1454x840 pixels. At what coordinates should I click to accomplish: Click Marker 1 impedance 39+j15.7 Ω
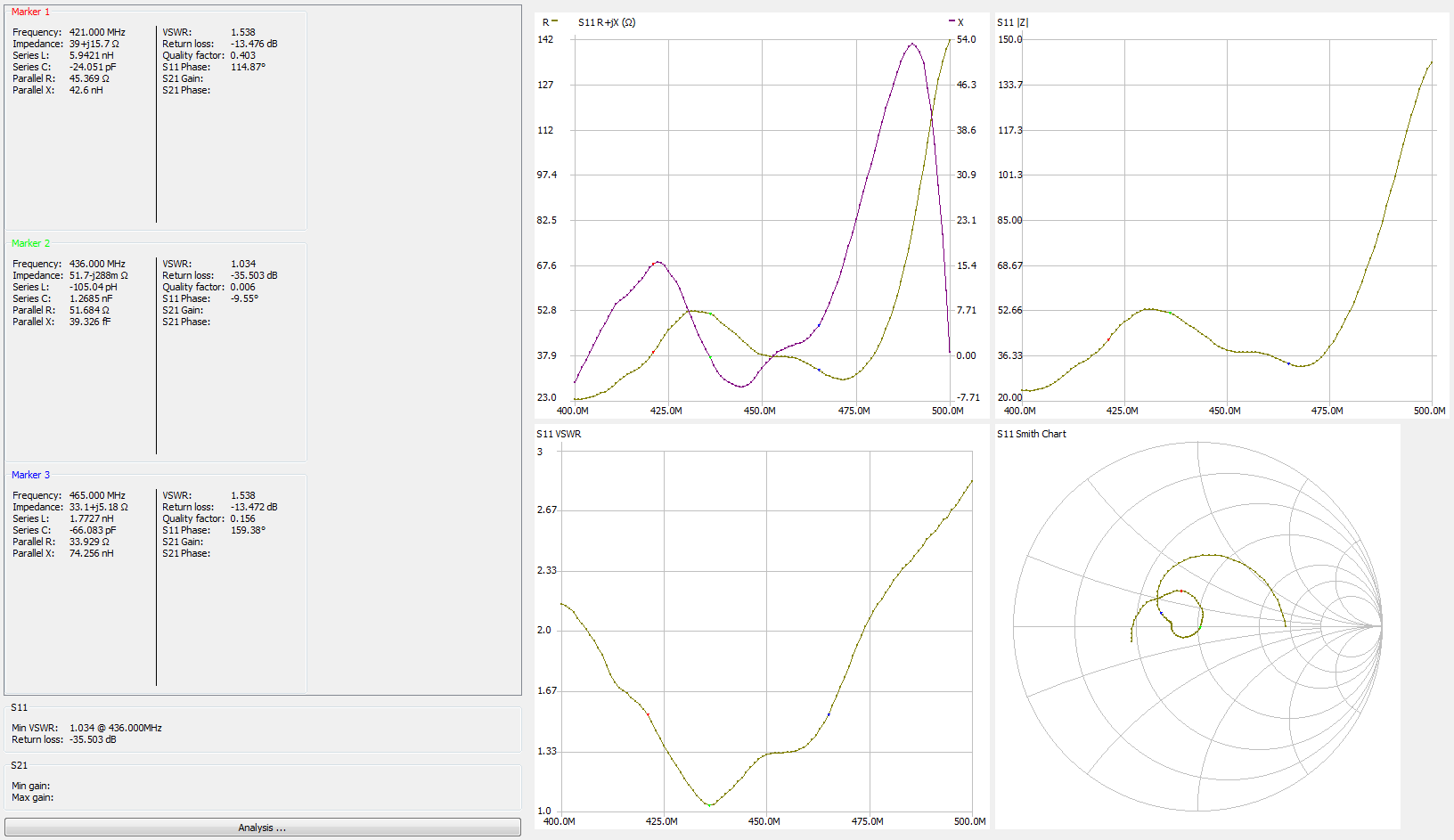94,44
